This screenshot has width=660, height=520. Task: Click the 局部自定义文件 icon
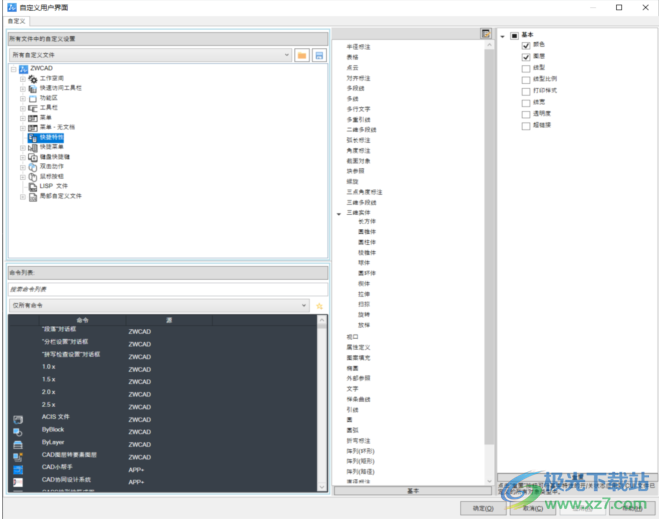[33, 197]
